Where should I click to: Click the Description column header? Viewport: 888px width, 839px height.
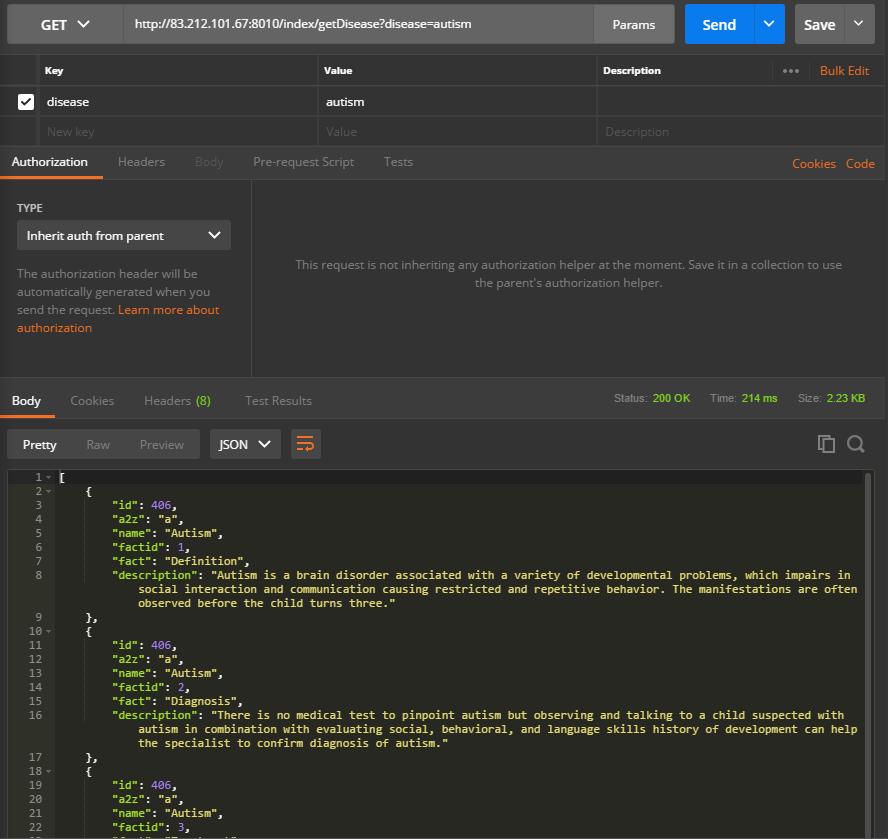click(631, 71)
